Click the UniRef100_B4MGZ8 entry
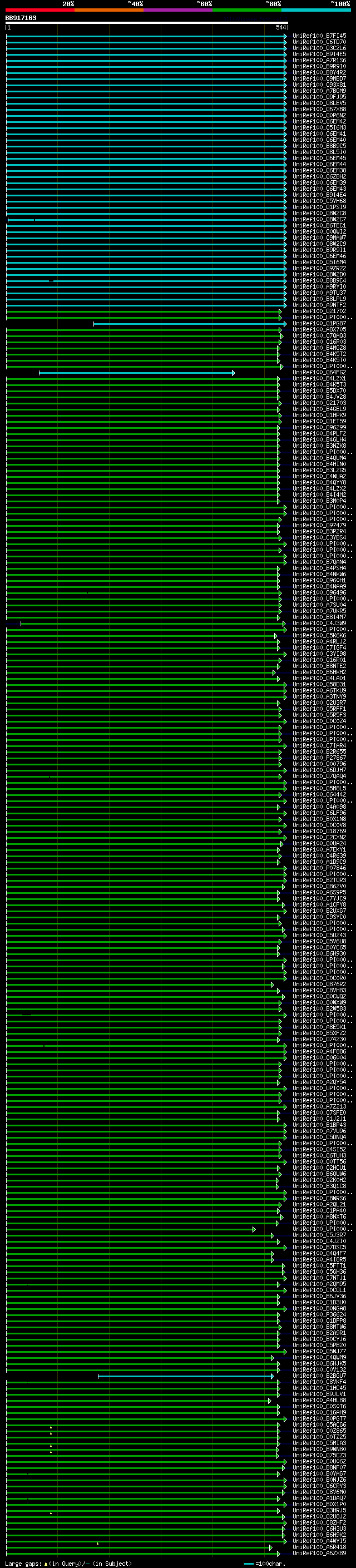The width and height of the screenshot is (356, 1568). pos(319,348)
